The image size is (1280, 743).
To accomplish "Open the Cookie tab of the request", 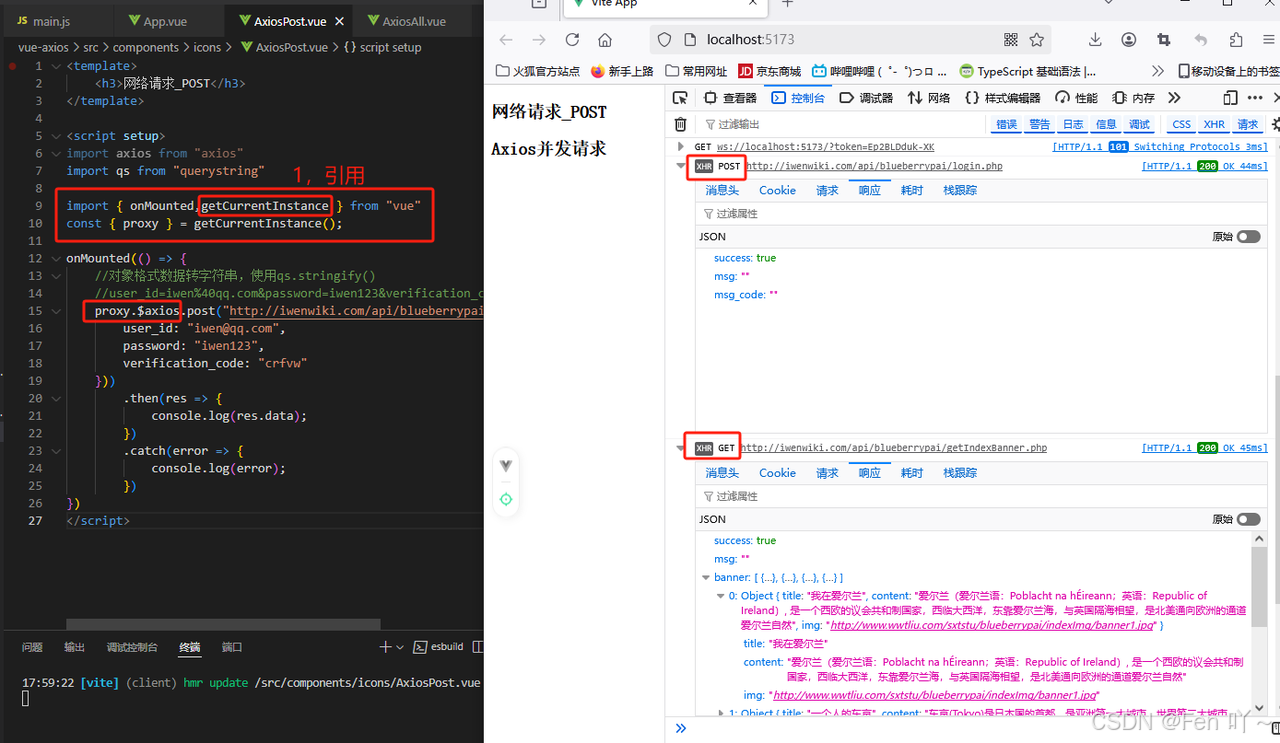I will tap(777, 190).
